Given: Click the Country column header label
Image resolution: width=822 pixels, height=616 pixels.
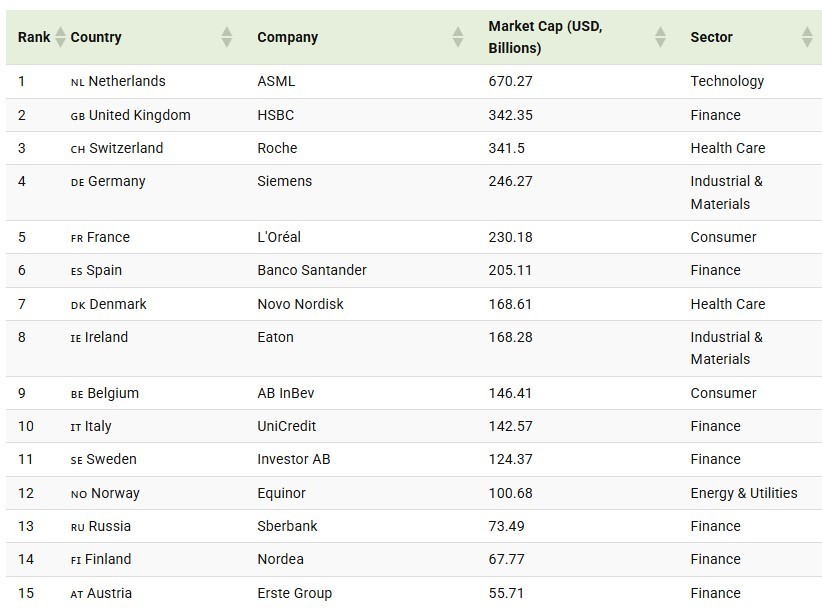Looking at the screenshot, I should 96,37.
